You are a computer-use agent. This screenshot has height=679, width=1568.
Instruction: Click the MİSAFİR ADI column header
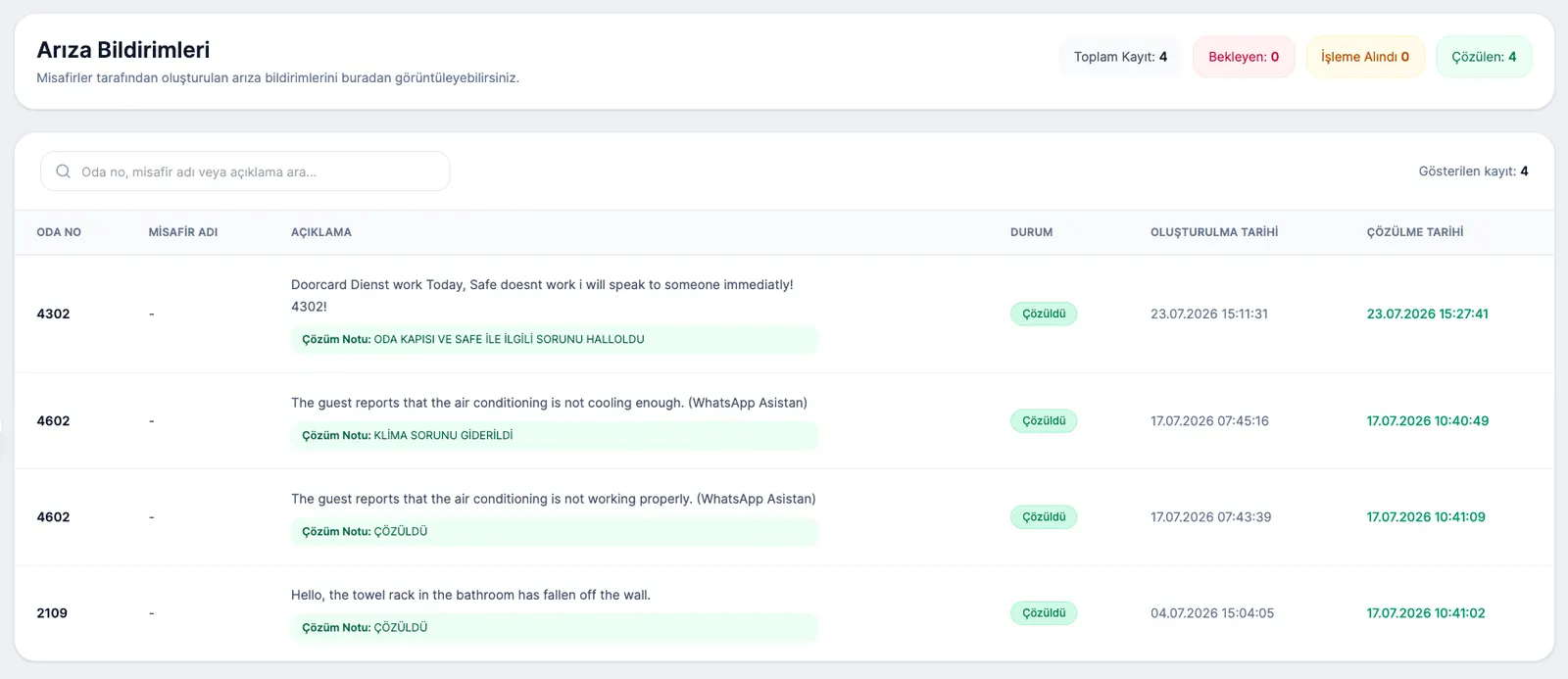click(183, 232)
